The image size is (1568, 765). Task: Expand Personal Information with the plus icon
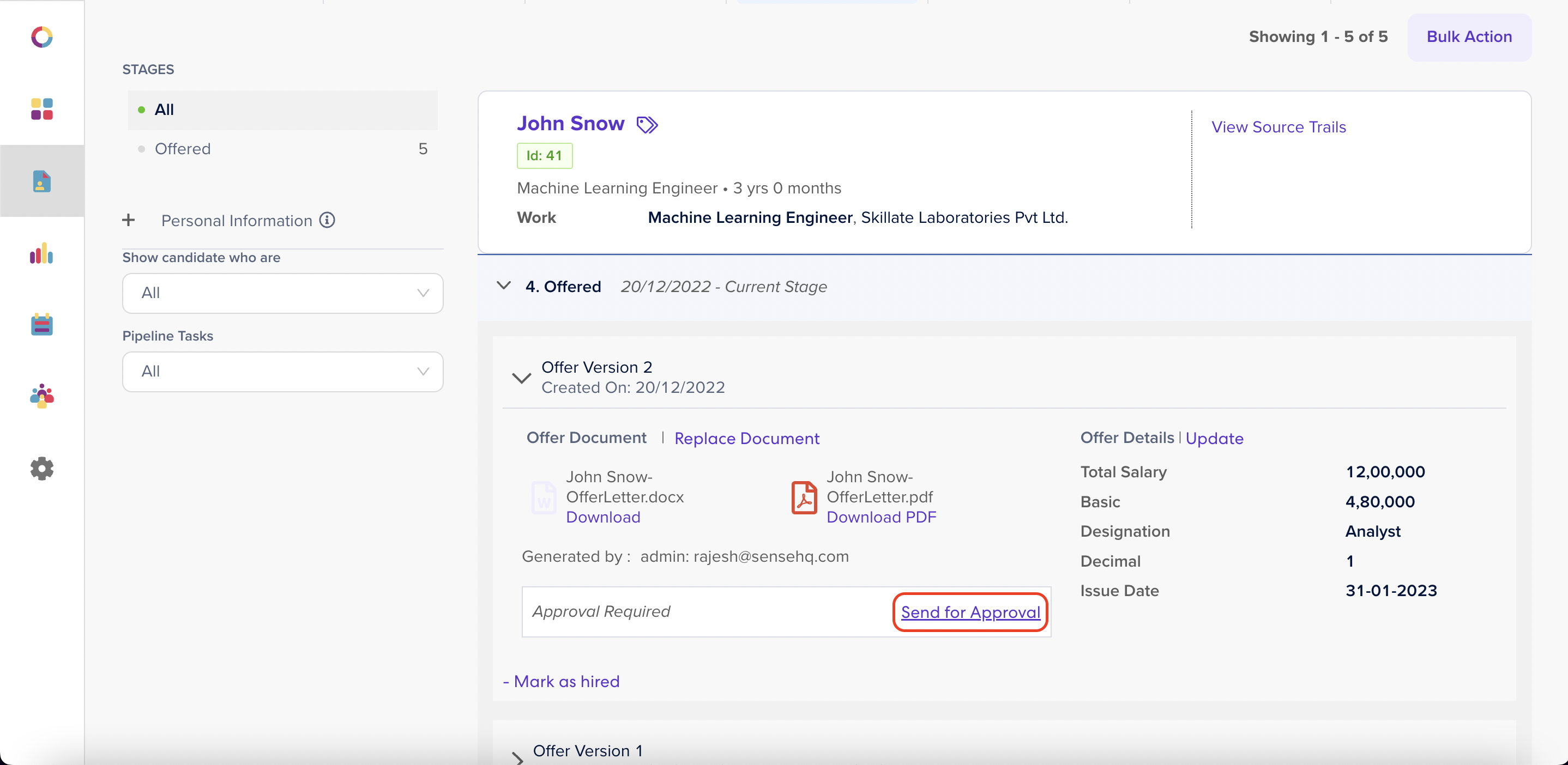coord(129,220)
